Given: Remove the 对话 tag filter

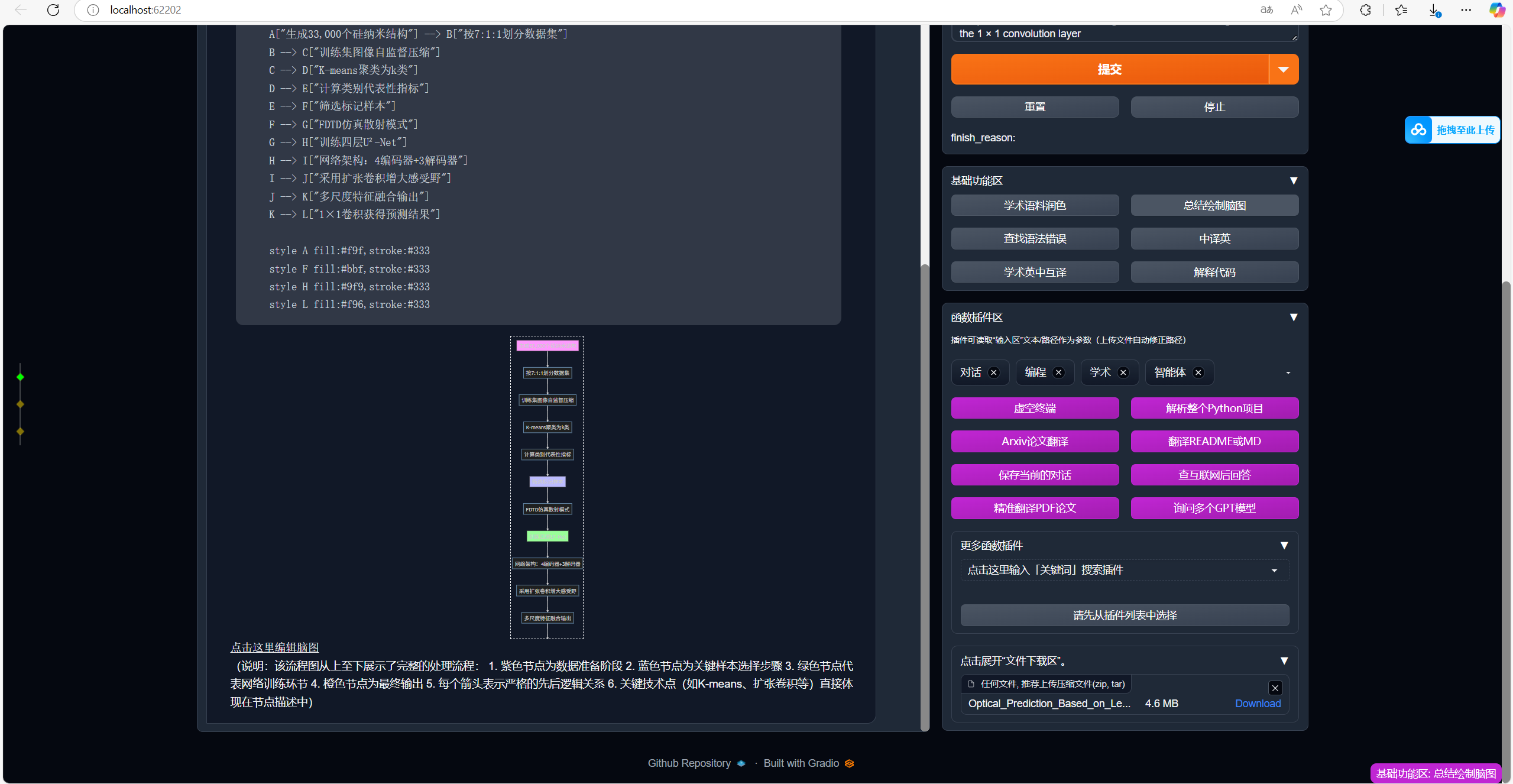Looking at the screenshot, I should [x=994, y=372].
